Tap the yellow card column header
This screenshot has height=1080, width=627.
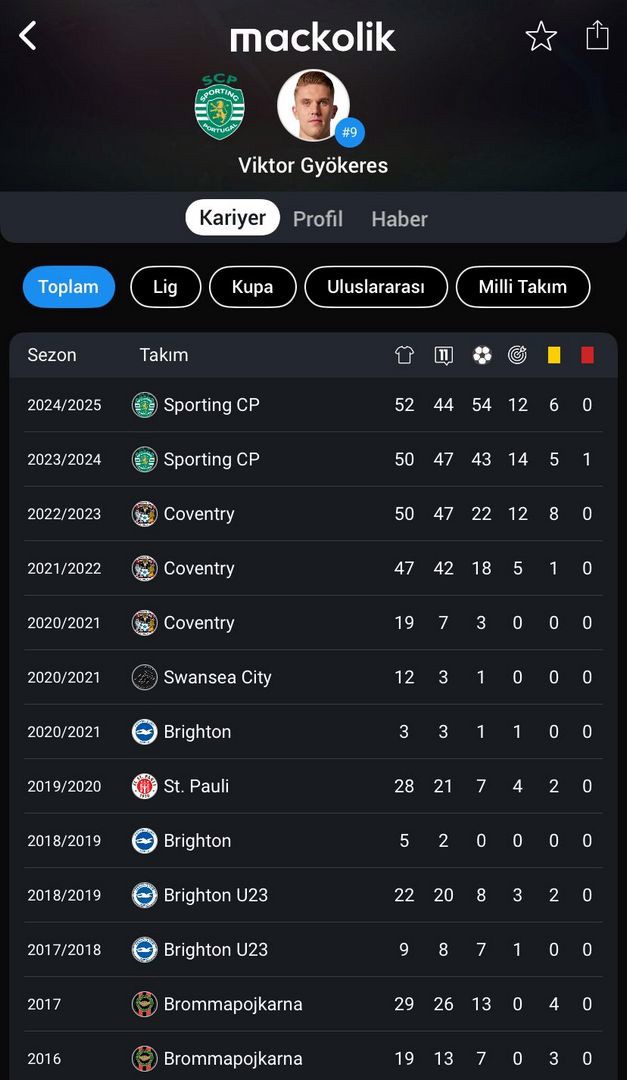pos(554,355)
